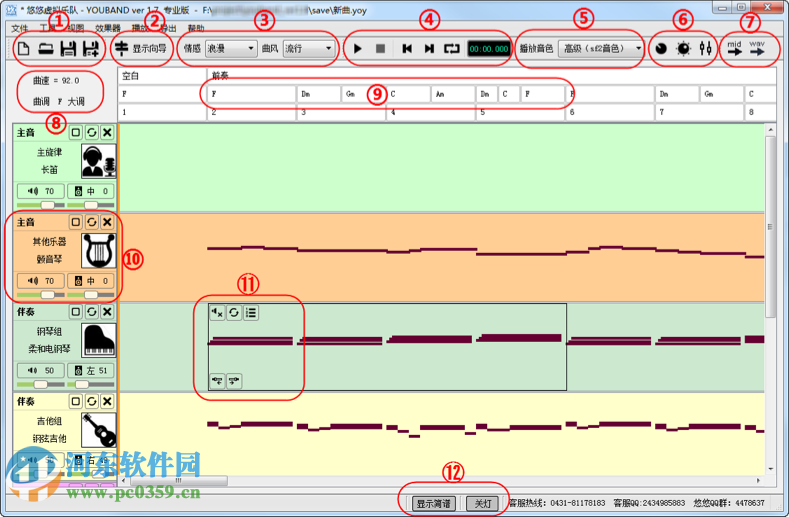Screen dimensions: 789x517
Task: Open the mixer sliders icon
Action: (705, 48)
